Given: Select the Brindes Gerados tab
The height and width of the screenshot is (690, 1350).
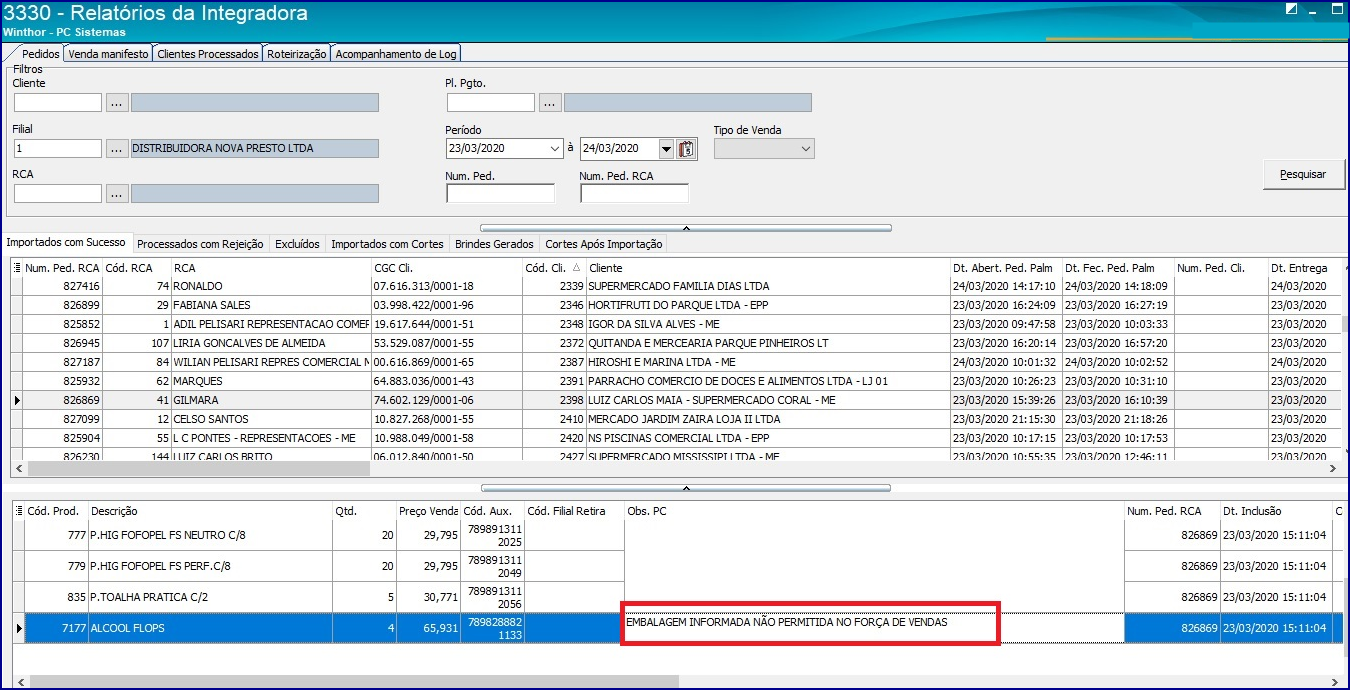Looking at the screenshot, I should click(x=494, y=244).
